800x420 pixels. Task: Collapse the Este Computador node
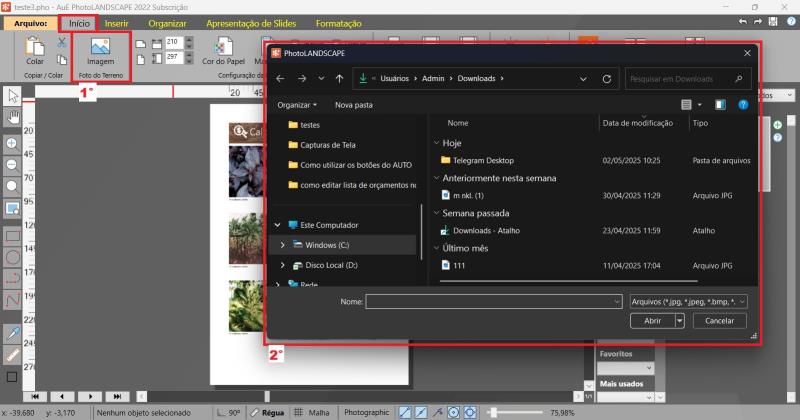click(x=277, y=225)
